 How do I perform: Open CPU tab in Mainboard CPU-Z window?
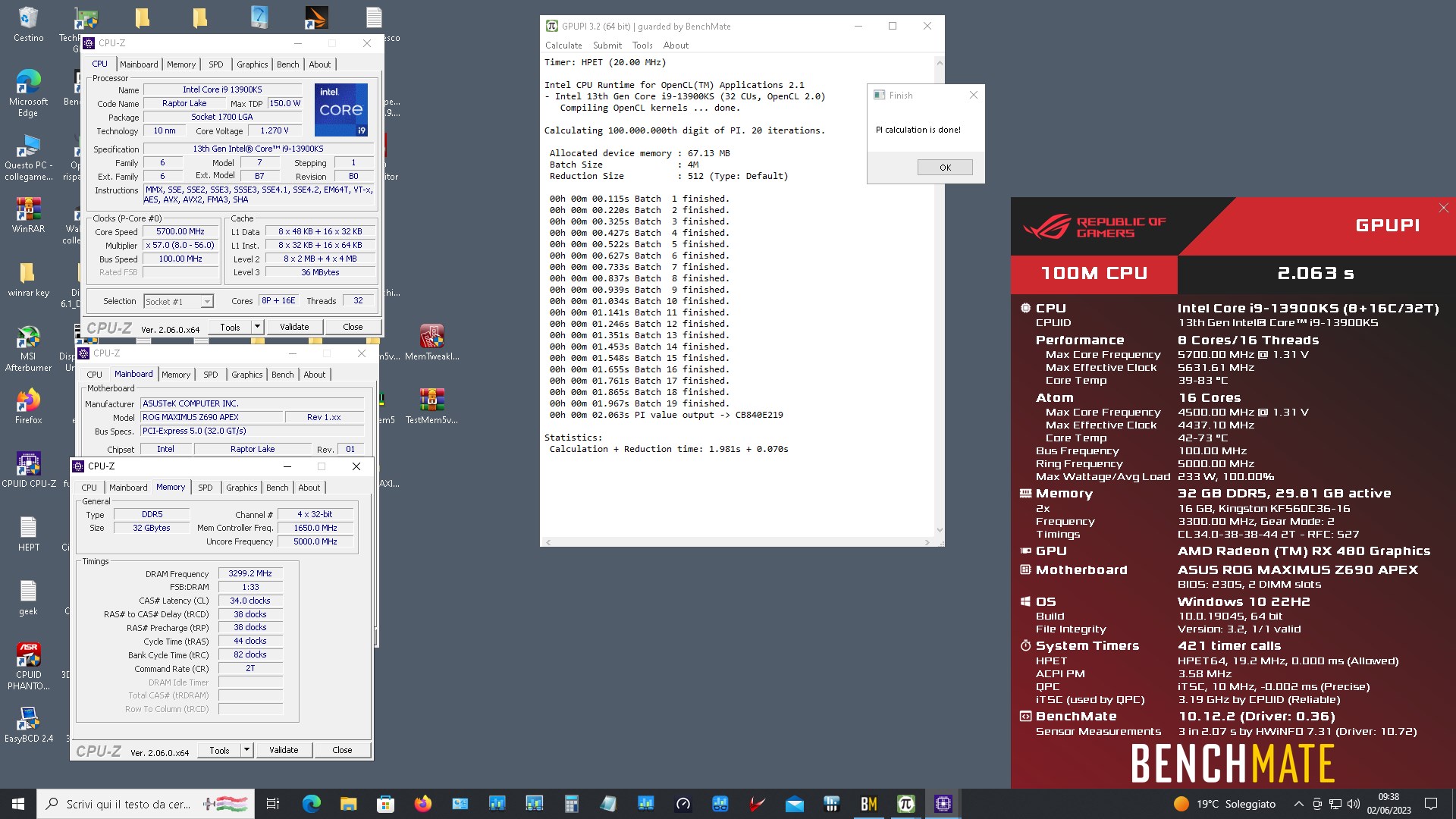tap(94, 375)
